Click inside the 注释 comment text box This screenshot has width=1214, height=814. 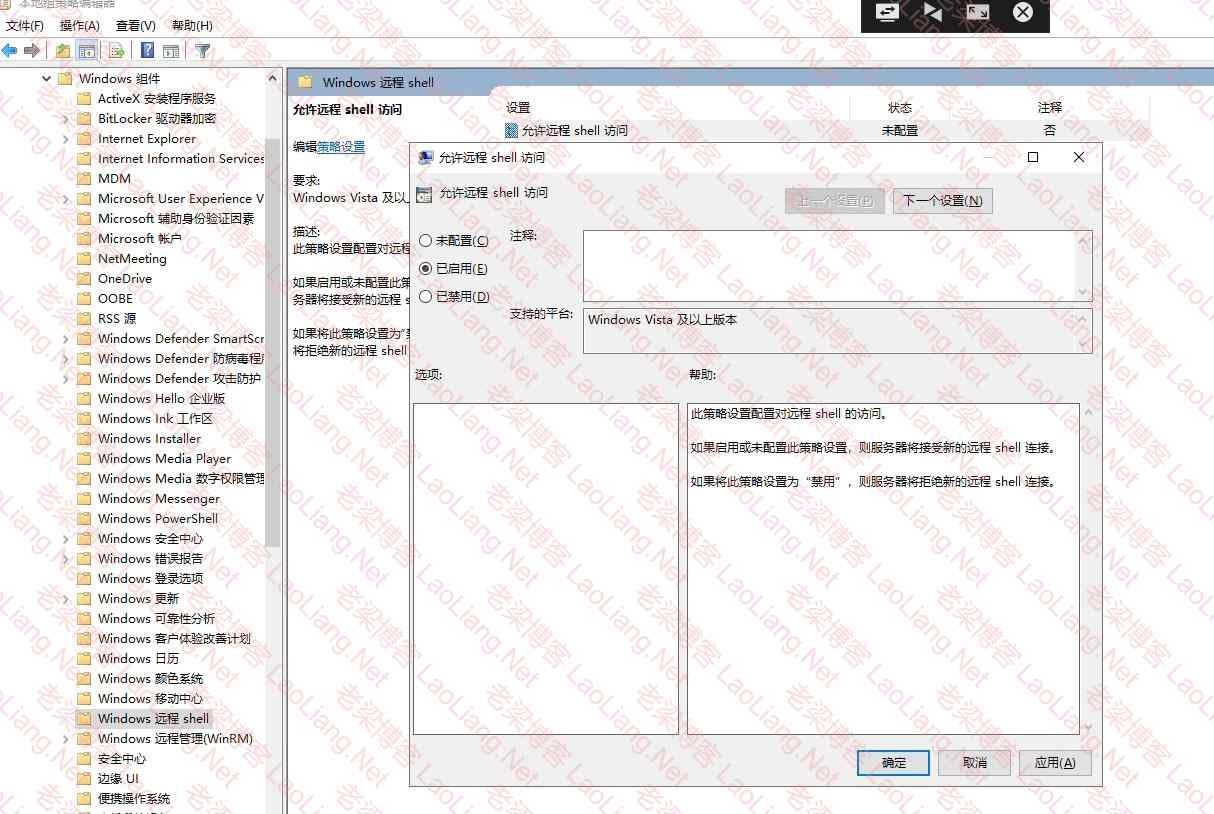(830, 265)
